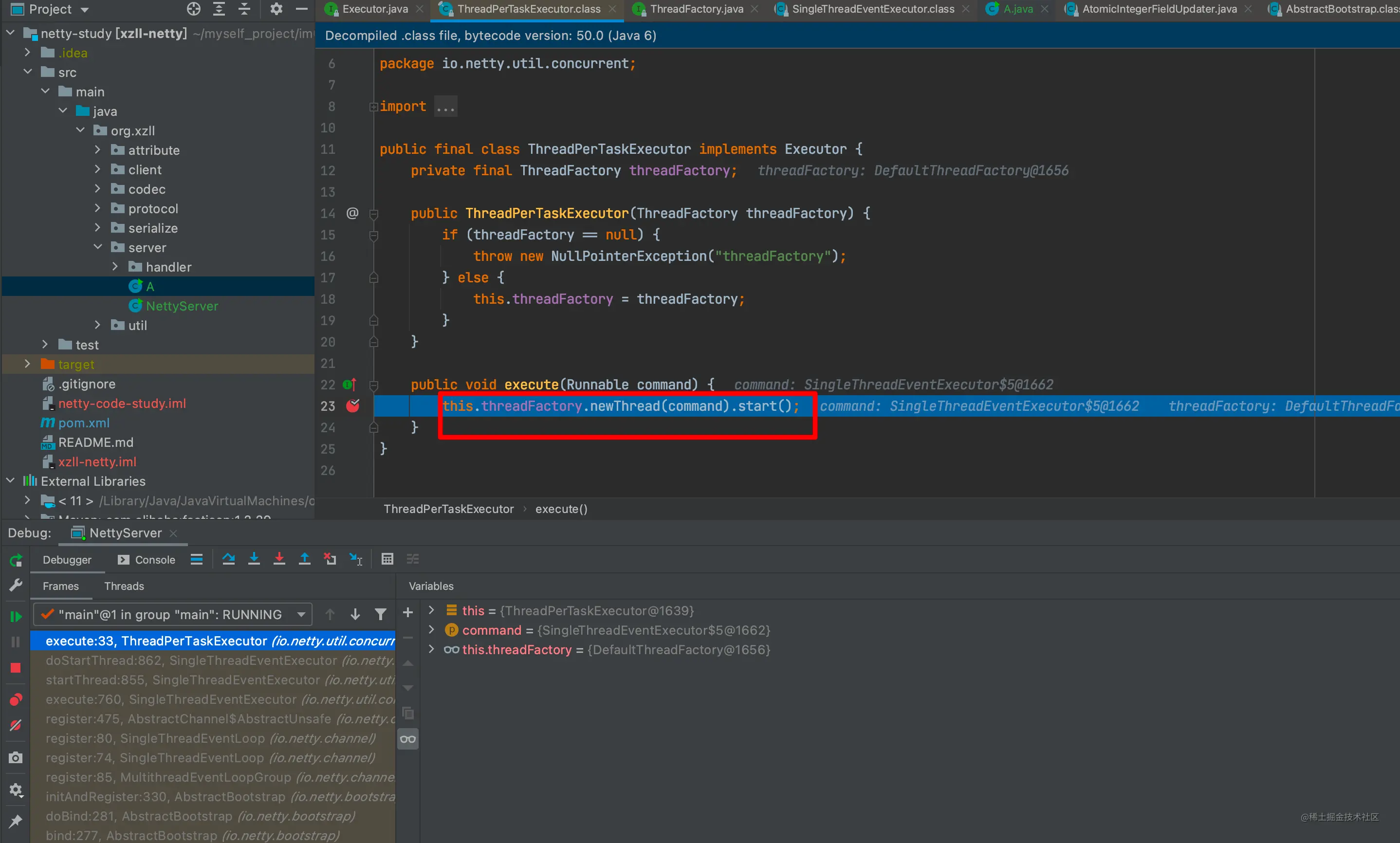
Task: Open AtomicIntegerFieldUpdater.java tab
Action: (1159, 9)
